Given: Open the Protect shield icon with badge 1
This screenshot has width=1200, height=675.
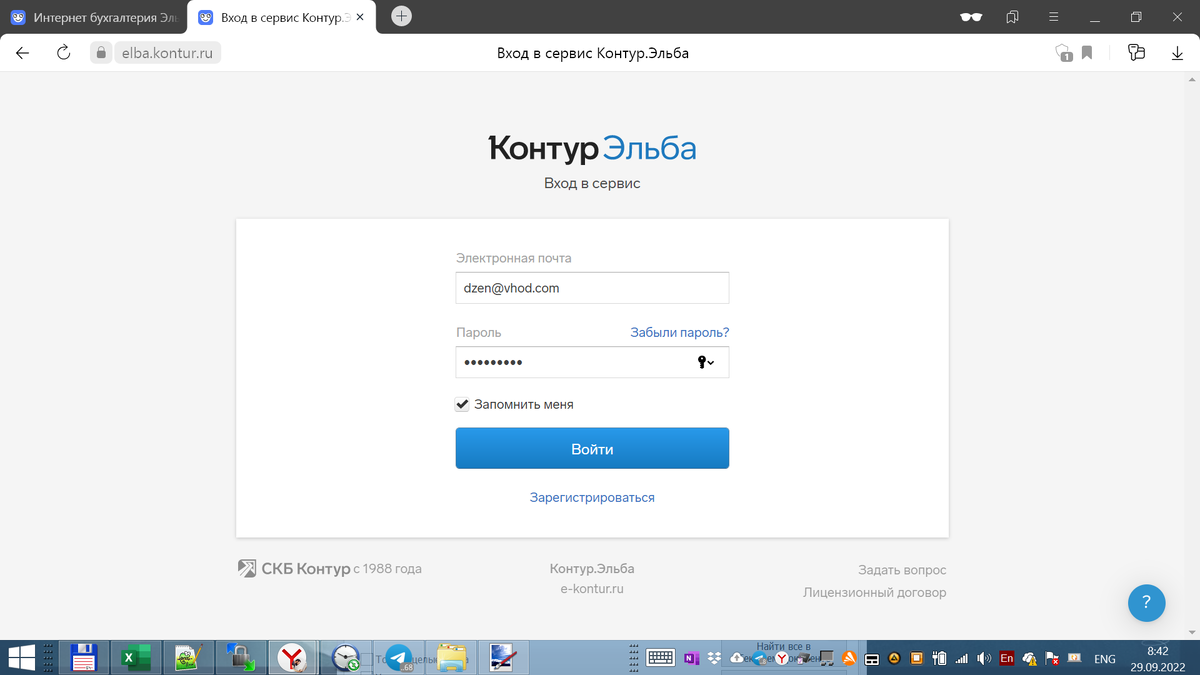Looking at the screenshot, I should (x=1063, y=53).
